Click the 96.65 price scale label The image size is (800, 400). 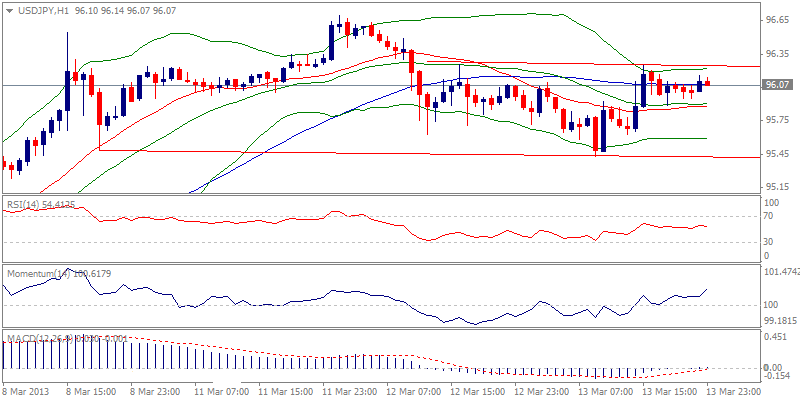777,20
